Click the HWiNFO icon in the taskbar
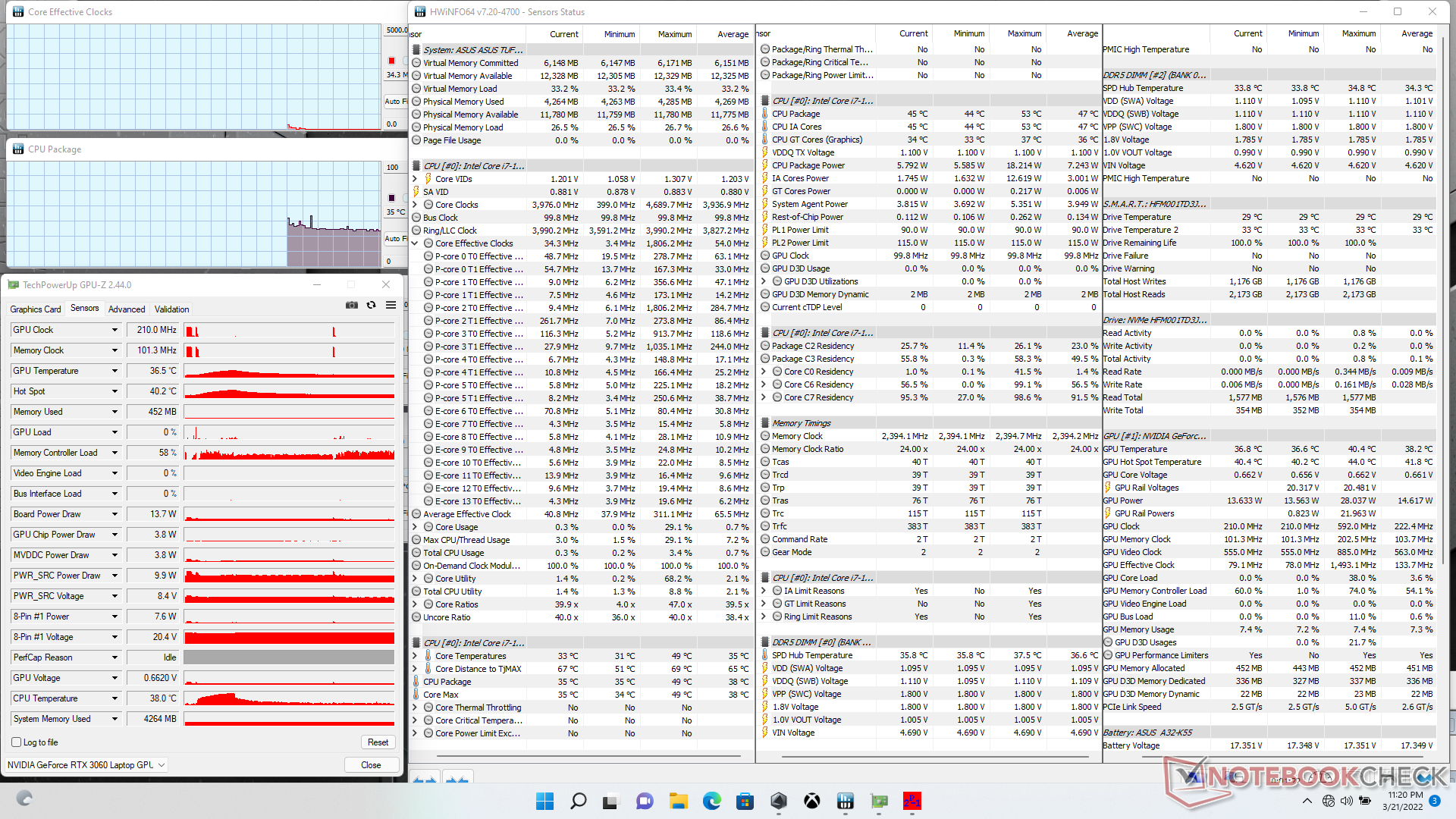 (x=845, y=801)
